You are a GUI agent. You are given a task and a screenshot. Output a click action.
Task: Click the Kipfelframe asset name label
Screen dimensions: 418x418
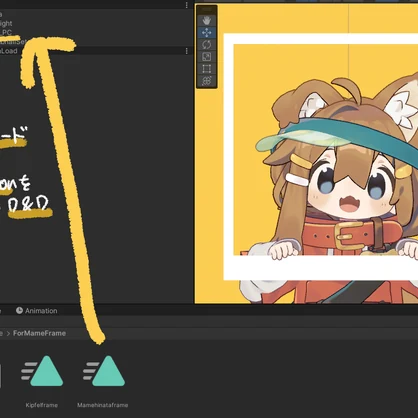(42, 405)
